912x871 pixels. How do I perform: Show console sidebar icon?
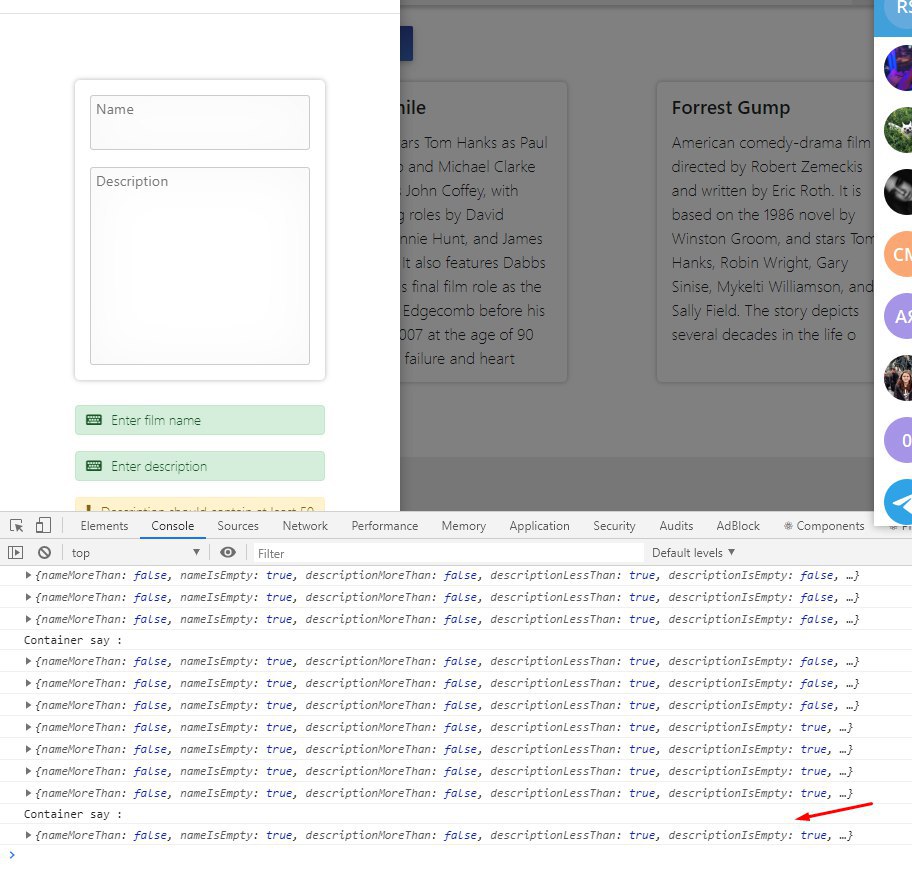(x=16, y=552)
